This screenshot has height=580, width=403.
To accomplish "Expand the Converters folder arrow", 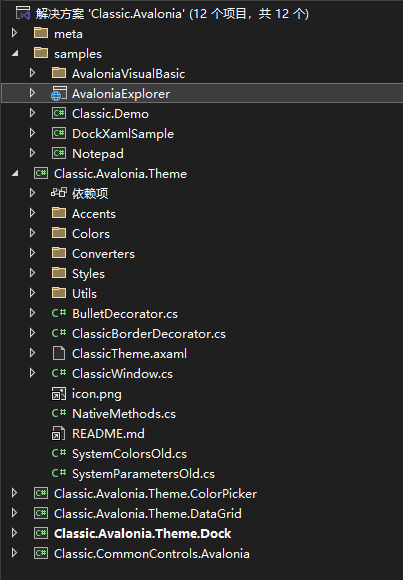I will point(33,253).
